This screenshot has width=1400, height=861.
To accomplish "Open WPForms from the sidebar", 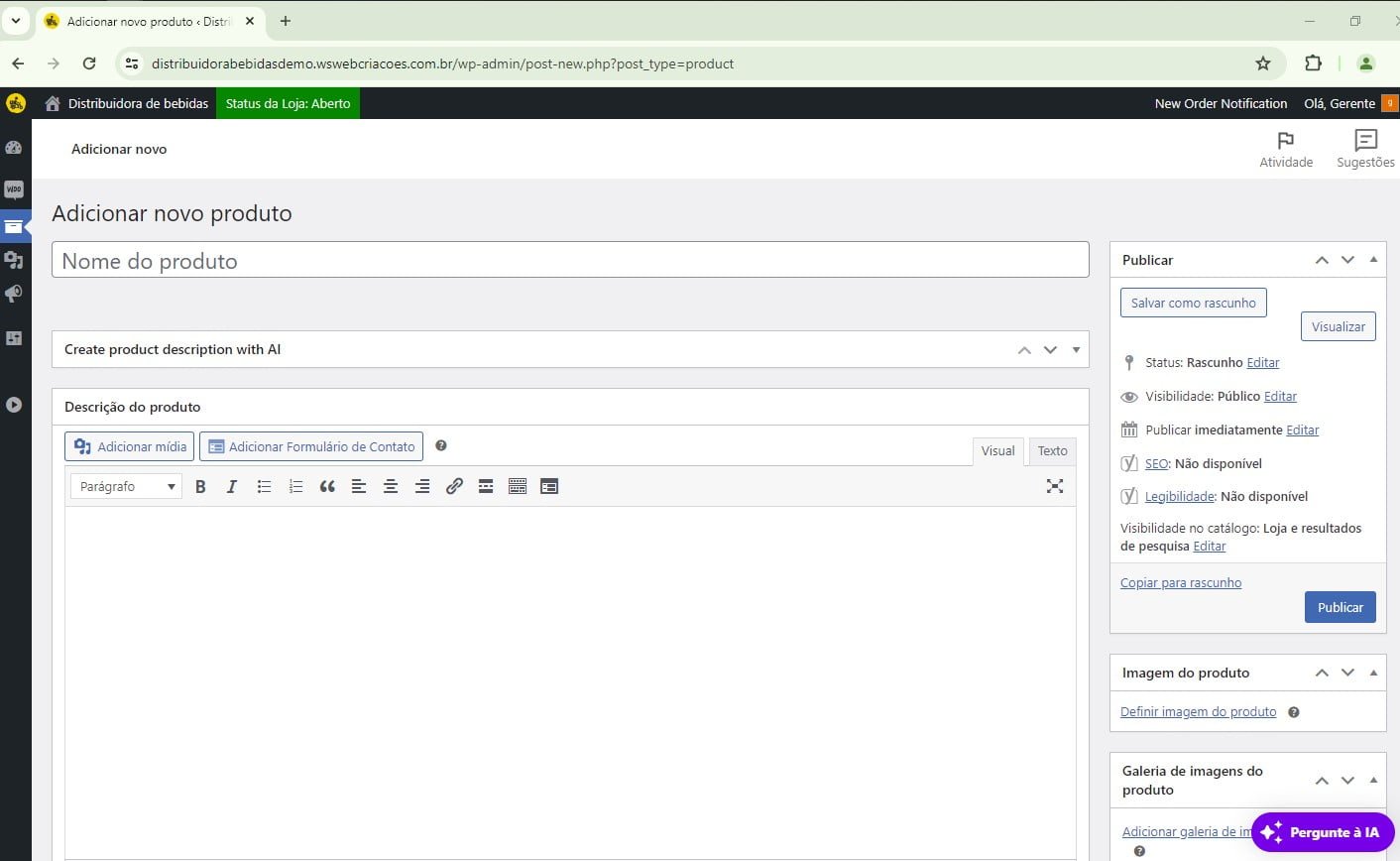I will [14, 189].
